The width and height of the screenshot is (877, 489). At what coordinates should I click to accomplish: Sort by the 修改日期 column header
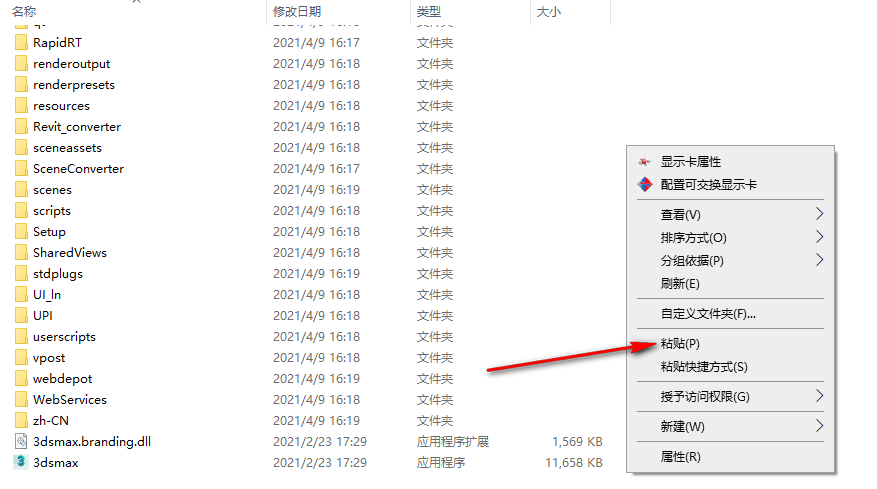point(297,11)
